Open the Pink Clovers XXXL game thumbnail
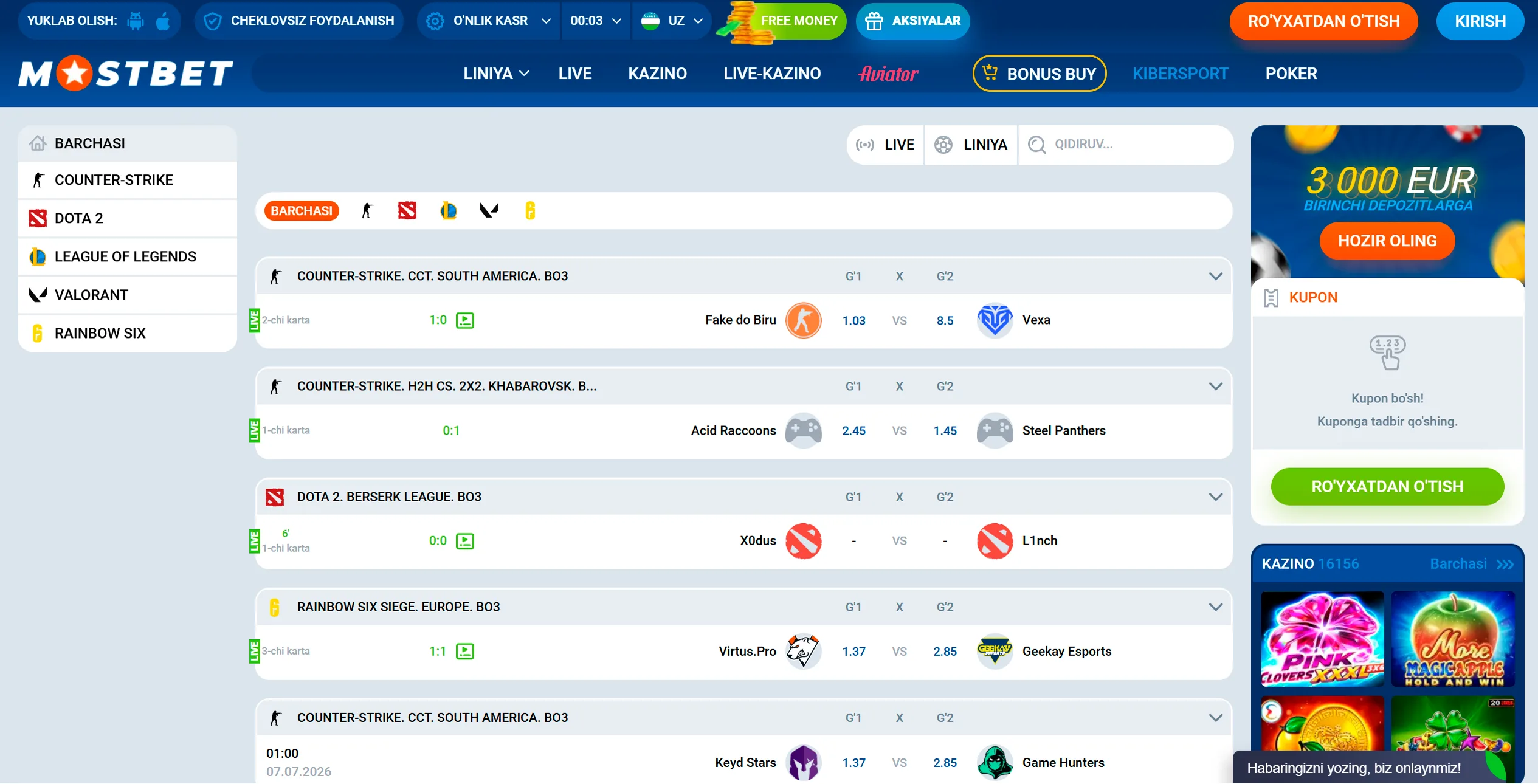The height and width of the screenshot is (784, 1538). (x=1322, y=639)
